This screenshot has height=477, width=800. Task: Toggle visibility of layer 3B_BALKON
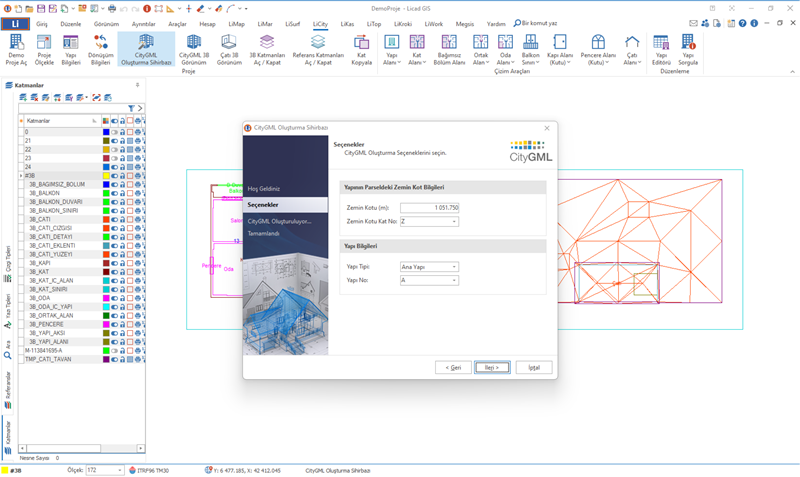point(114,193)
